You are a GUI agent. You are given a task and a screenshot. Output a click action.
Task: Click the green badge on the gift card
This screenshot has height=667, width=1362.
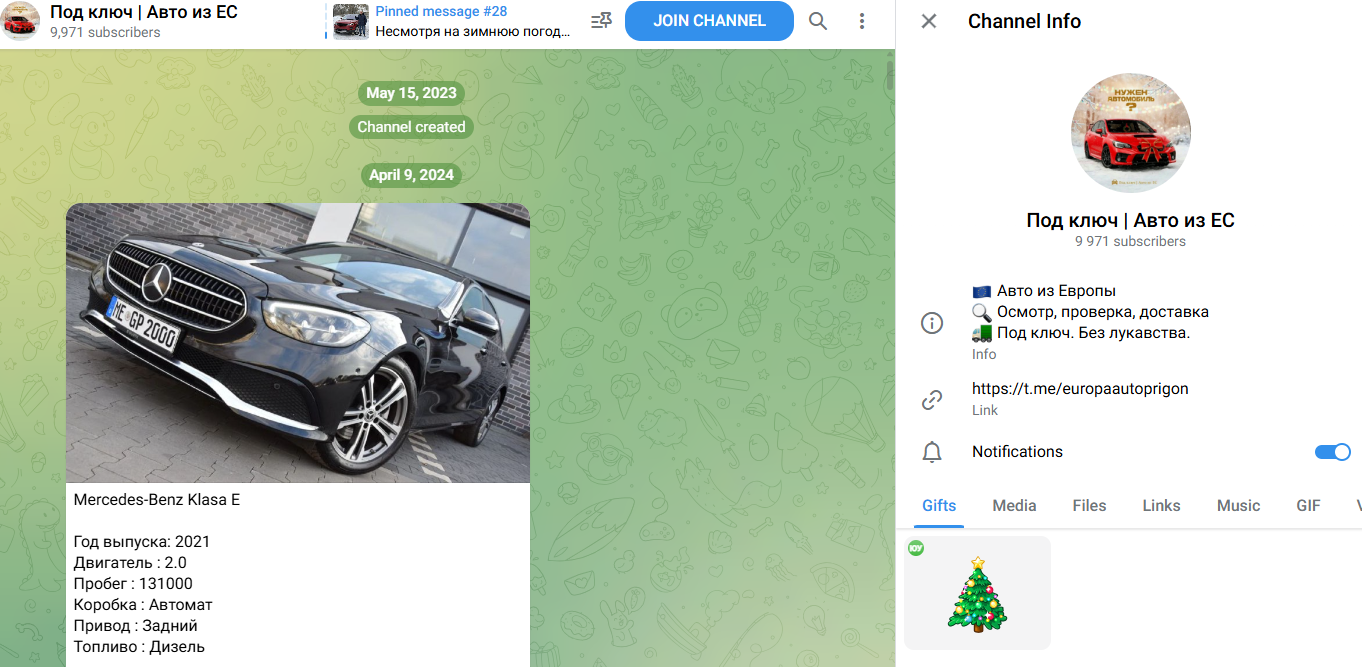pos(916,548)
